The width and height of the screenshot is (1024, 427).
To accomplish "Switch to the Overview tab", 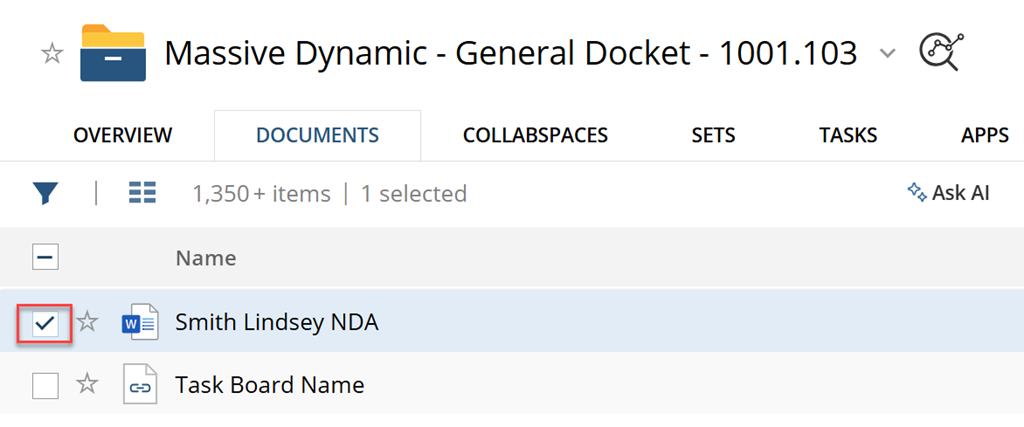I will click(x=122, y=135).
